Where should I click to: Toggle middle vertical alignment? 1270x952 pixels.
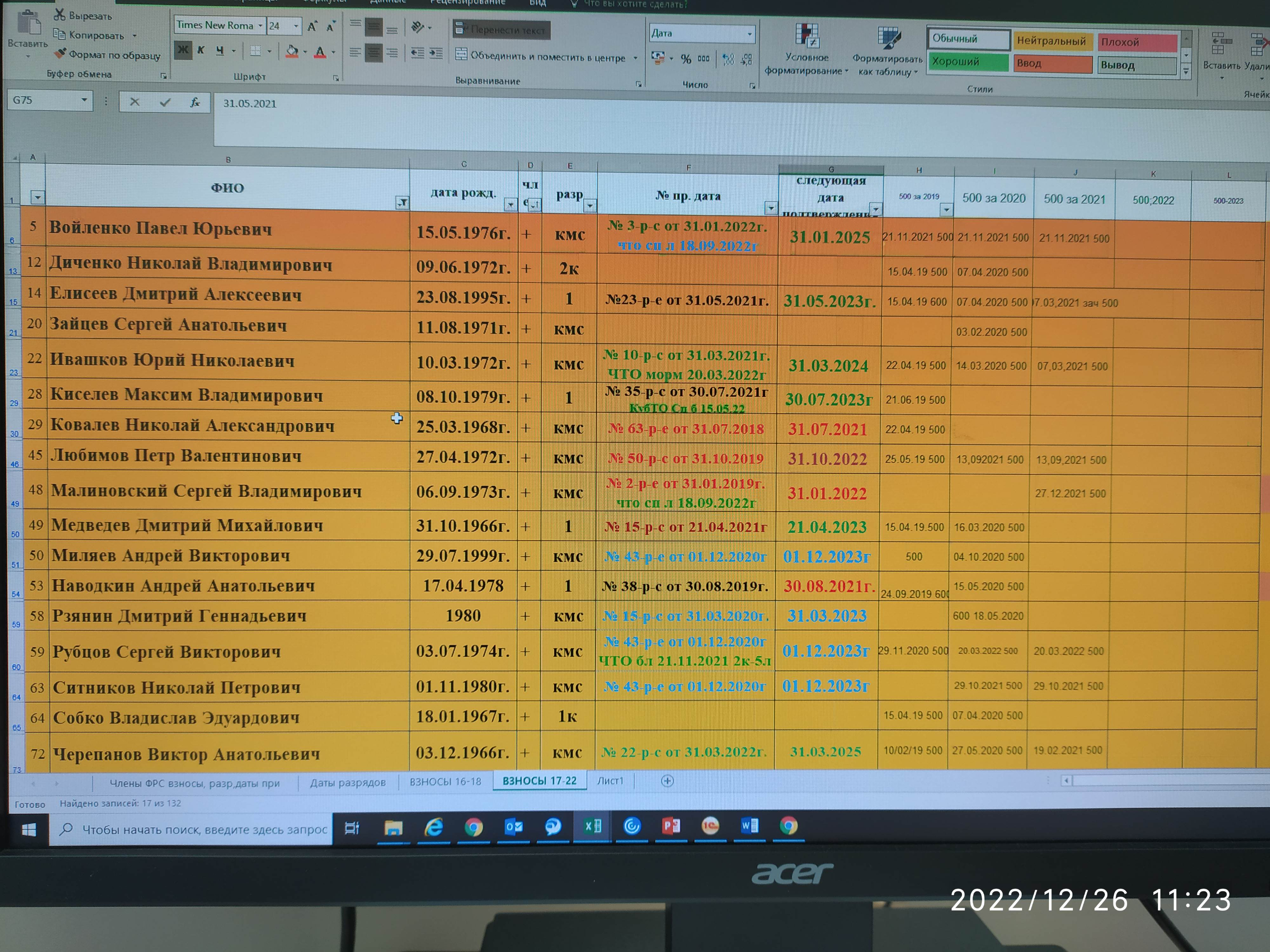pyautogui.click(x=374, y=27)
